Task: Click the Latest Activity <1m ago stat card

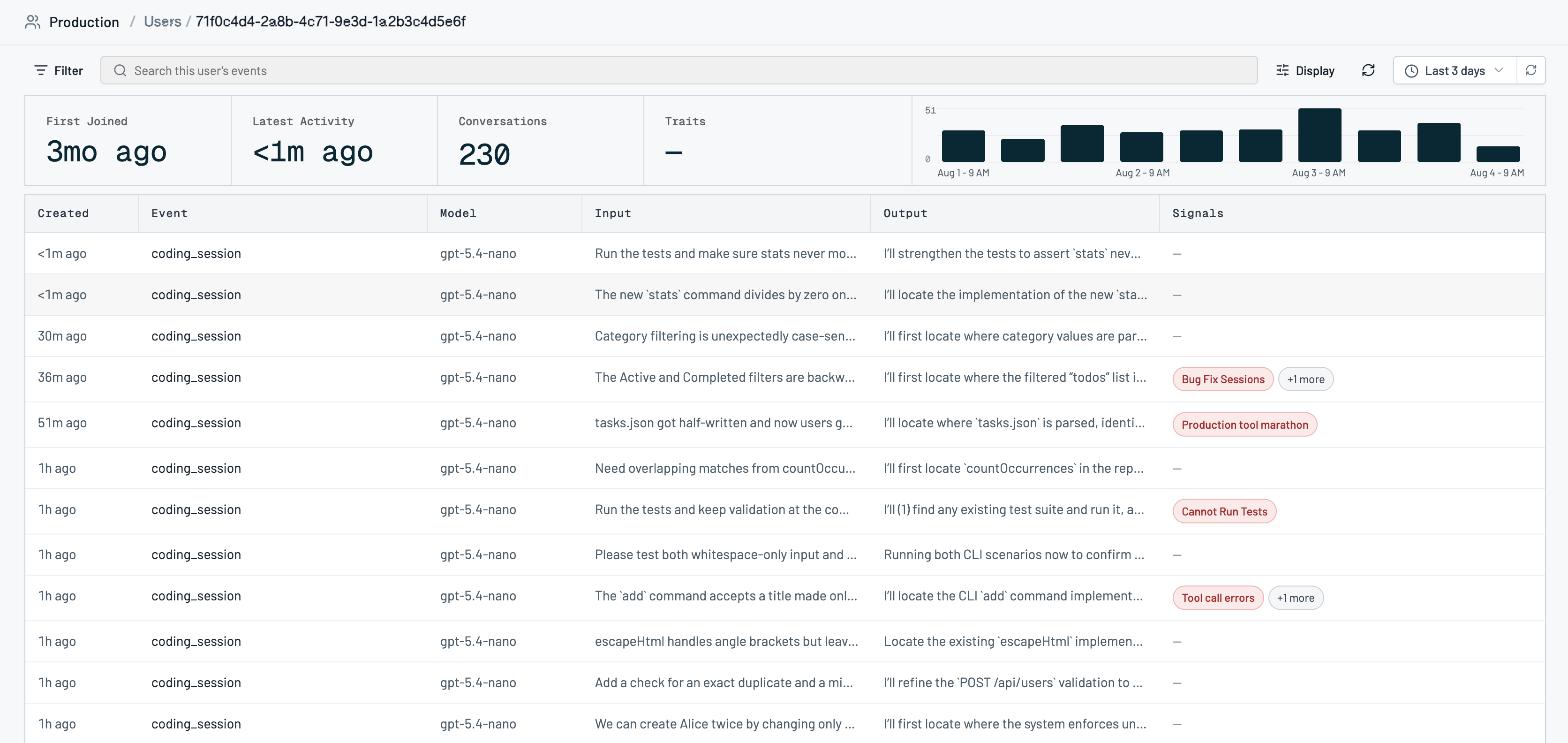Action: pos(334,140)
